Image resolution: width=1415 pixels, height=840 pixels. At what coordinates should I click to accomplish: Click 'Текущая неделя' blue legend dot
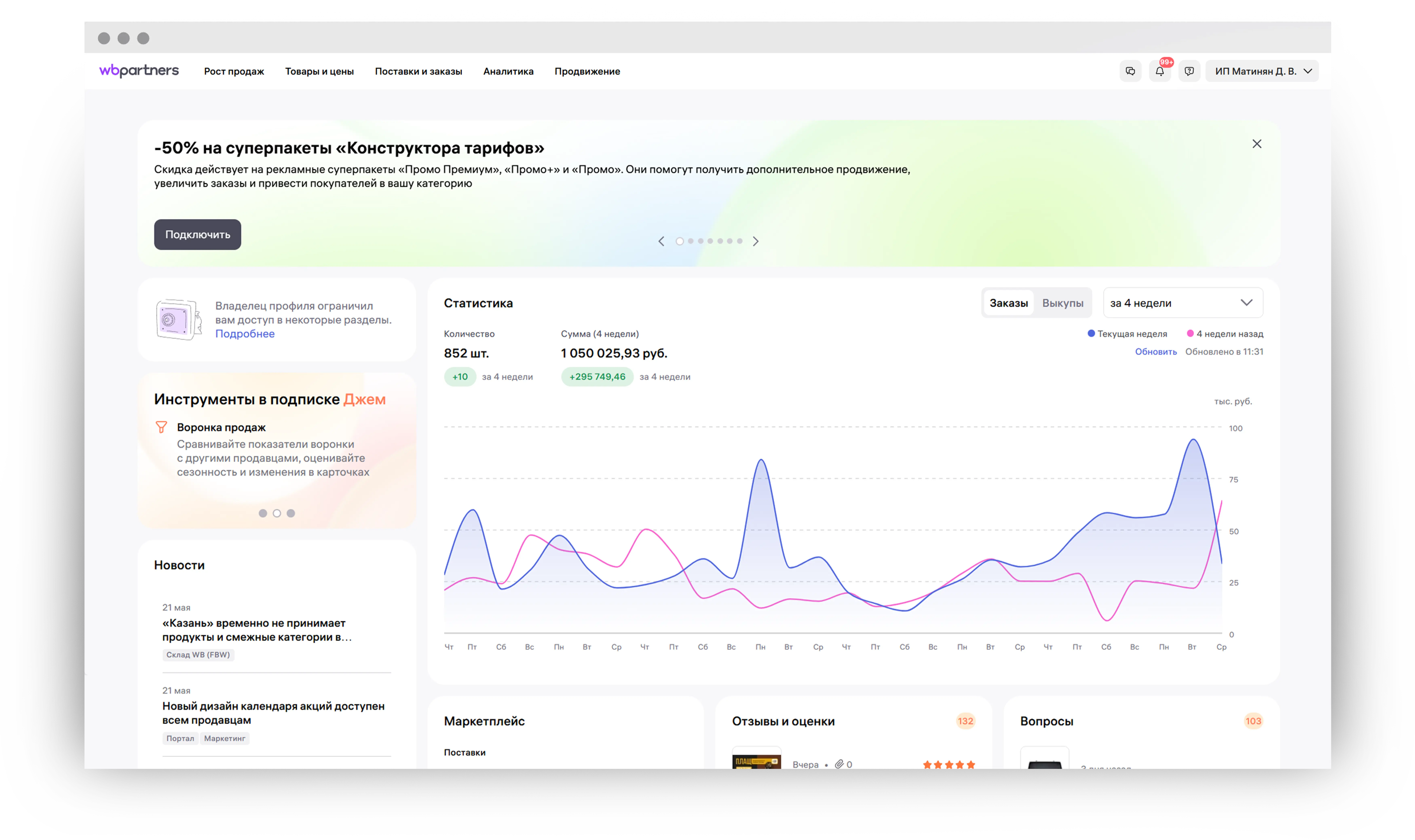point(1091,333)
